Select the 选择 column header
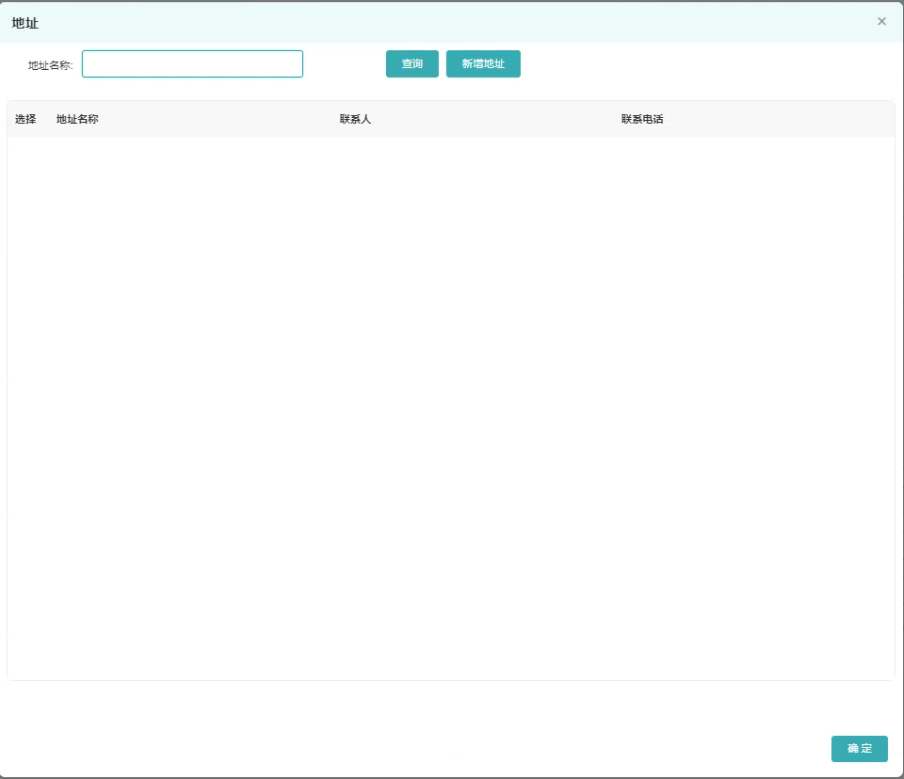The width and height of the screenshot is (904, 779). [x=25, y=119]
